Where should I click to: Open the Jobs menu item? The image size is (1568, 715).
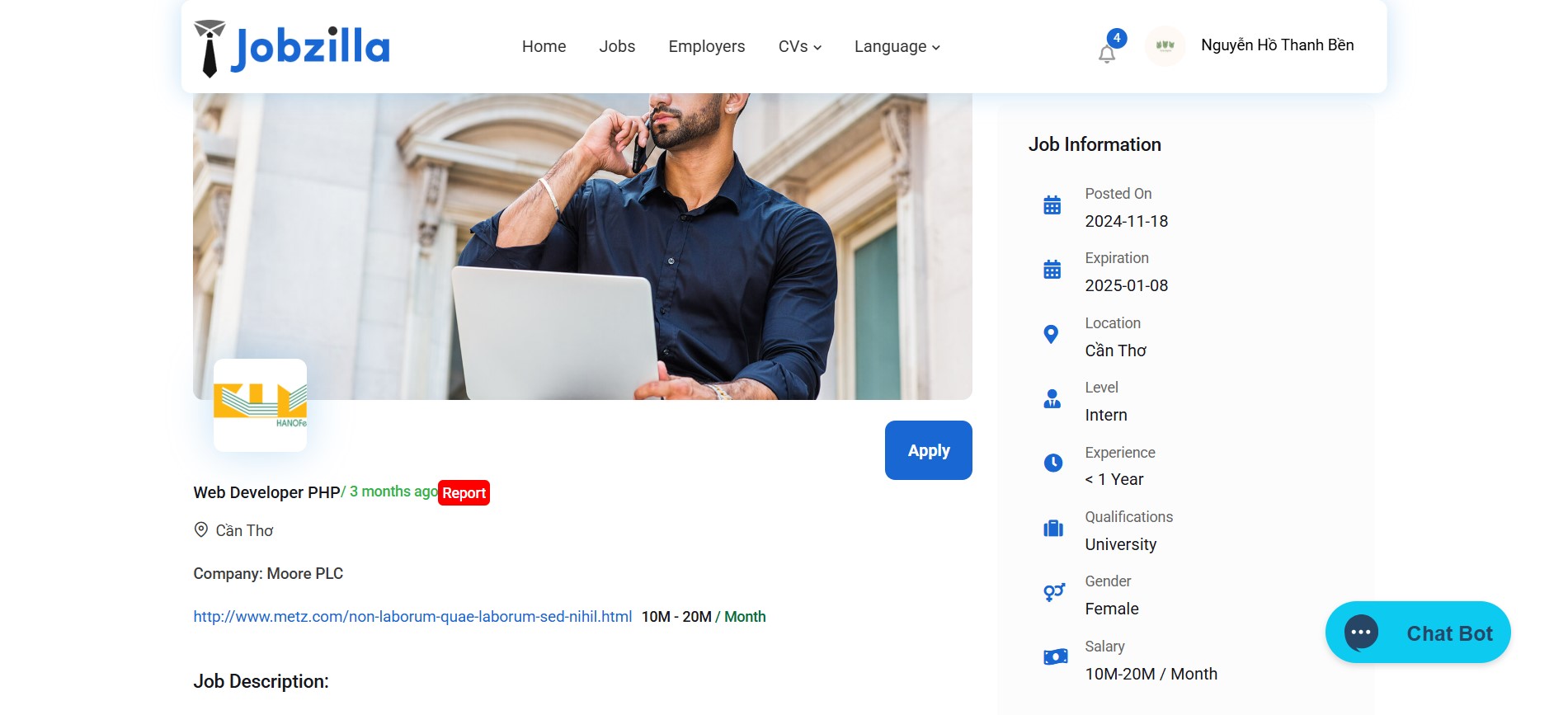617,47
